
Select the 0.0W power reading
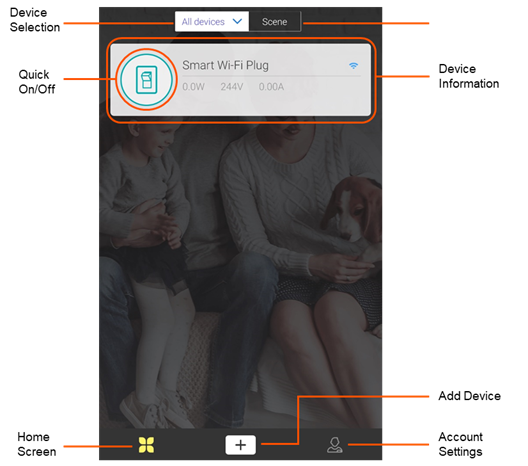tap(193, 87)
